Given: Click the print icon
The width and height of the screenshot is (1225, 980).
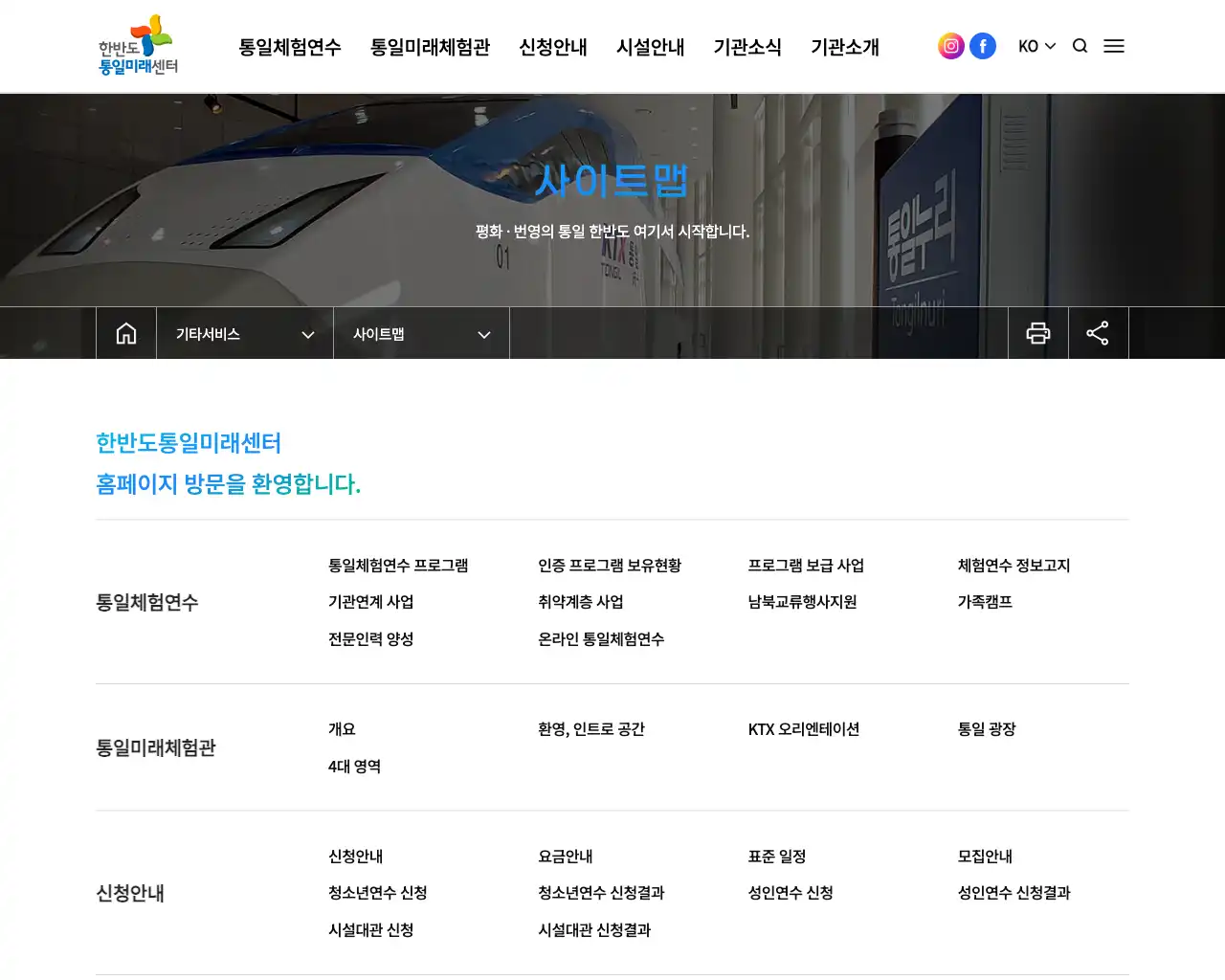Looking at the screenshot, I should tap(1038, 332).
